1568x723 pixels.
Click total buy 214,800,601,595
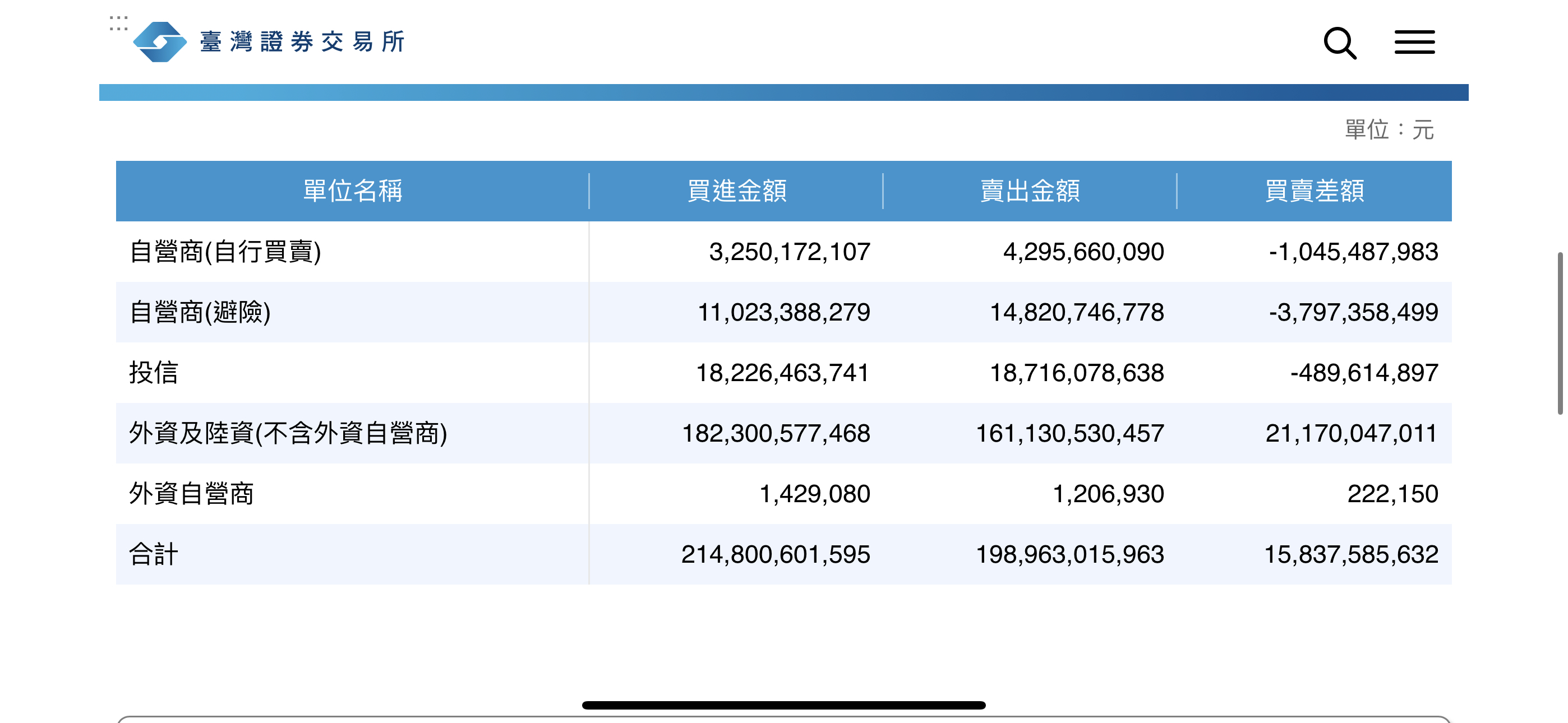pyautogui.click(x=776, y=554)
